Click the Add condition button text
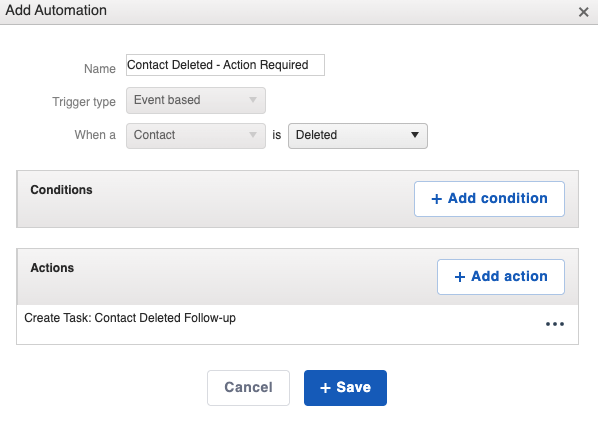 [497, 198]
